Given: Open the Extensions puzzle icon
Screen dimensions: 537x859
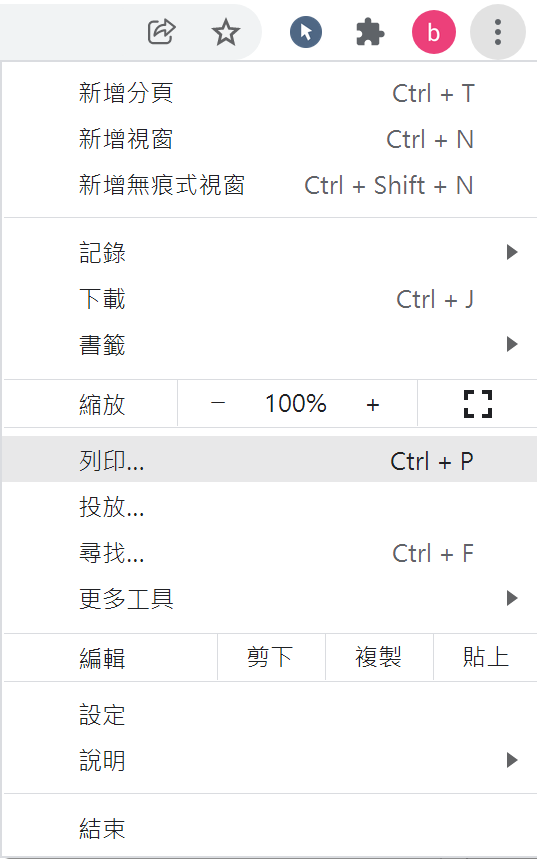Looking at the screenshot, I should tap(370, 32).
